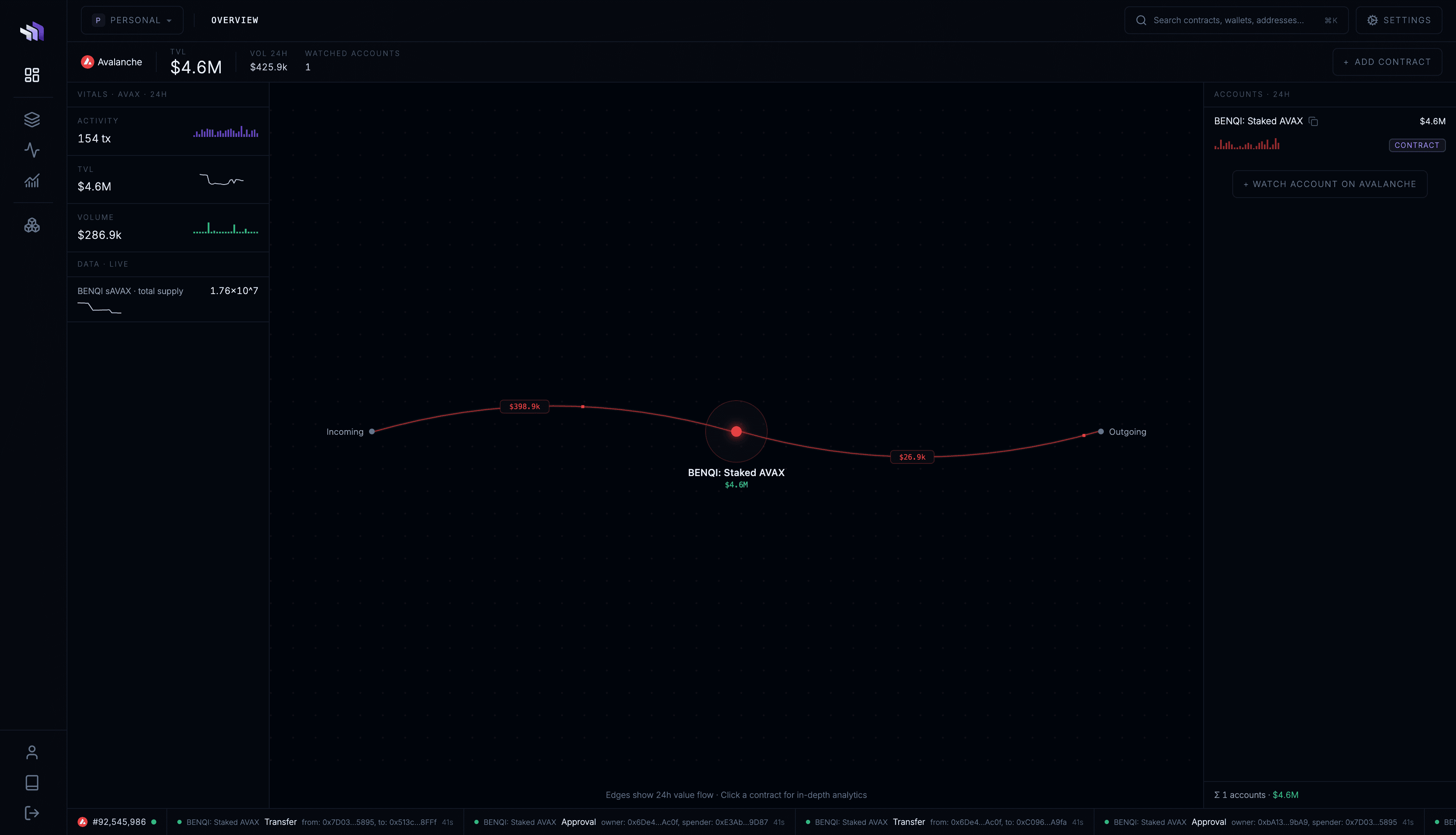The image size is (1456, 835).
Task: Click Transfer event from 0x7D03...5895
Action: [x=315, y=822]
